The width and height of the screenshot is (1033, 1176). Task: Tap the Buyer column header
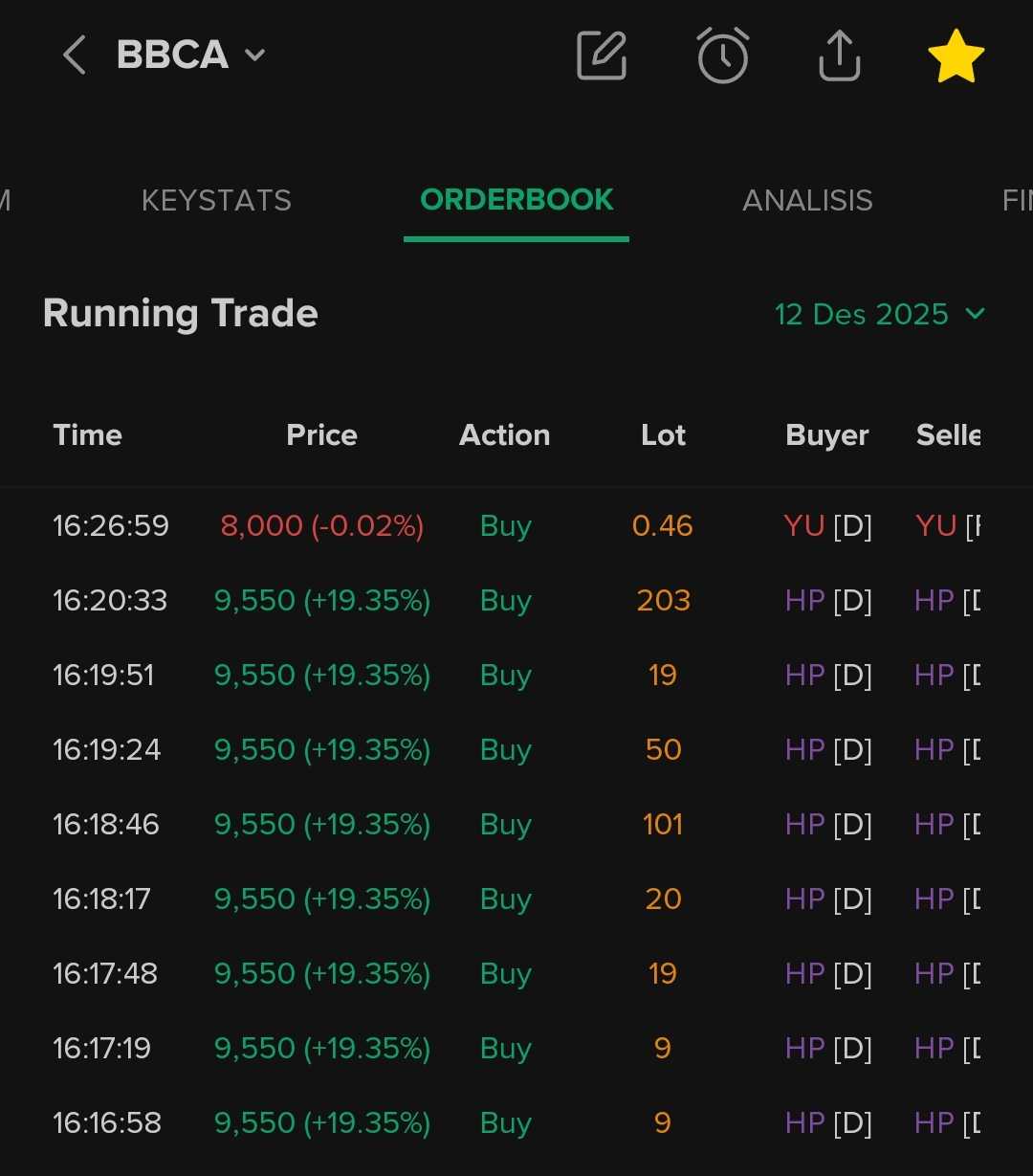[x=826, y=435]
